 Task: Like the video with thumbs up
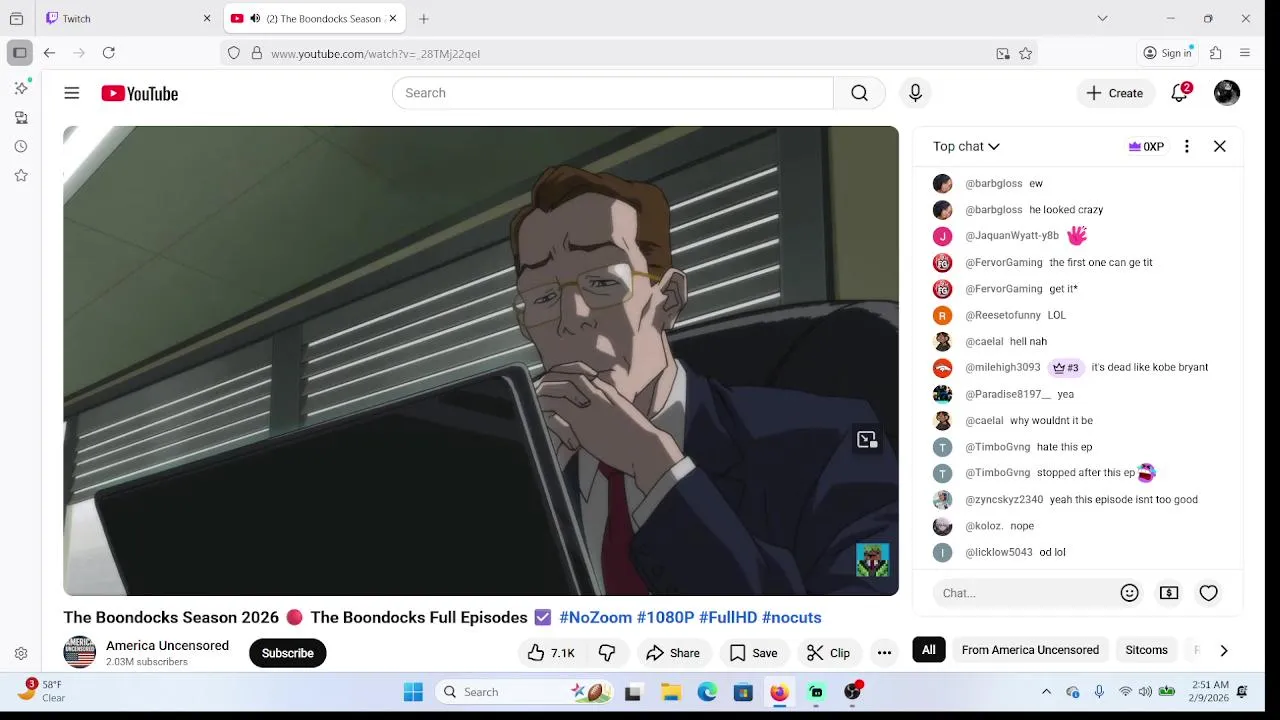point(551,653)
